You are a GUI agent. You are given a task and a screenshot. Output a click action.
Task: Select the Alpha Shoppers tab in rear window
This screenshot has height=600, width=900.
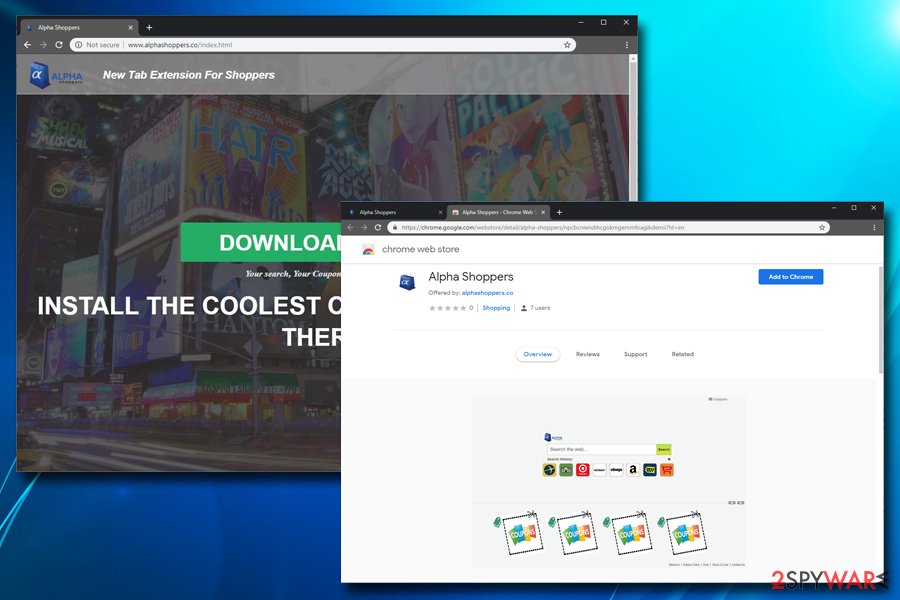(79, 28)
